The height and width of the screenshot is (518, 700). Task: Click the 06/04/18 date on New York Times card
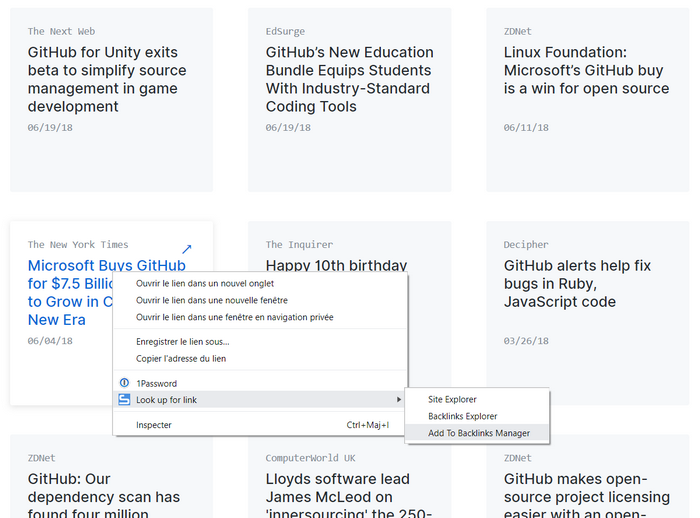50,341
